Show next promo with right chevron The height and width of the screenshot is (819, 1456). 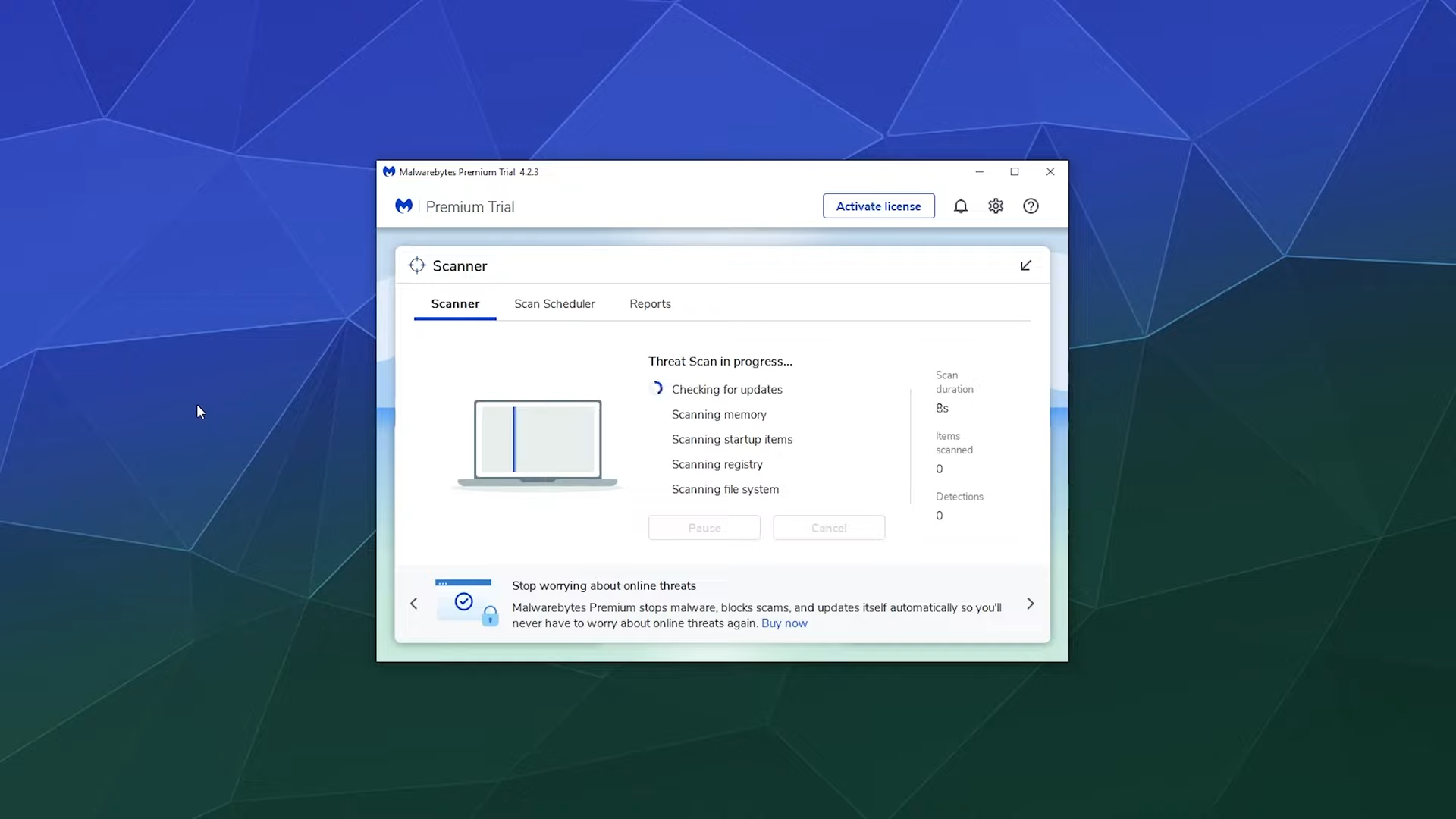tap(1030, 604)
